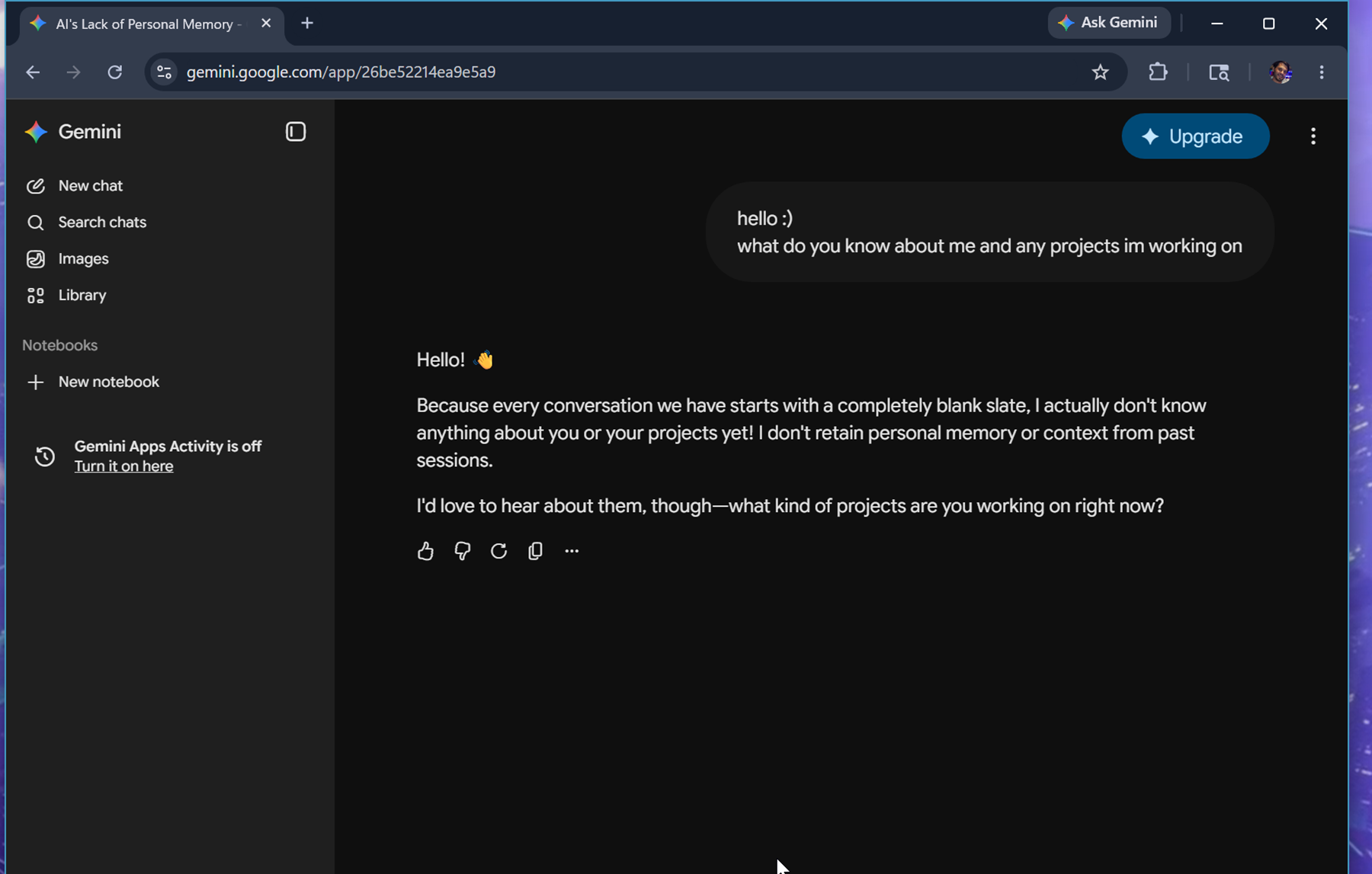This screenshot has width=1372, height=874.
Task: Open the Chrome profile avatar
Action: 1281,72
